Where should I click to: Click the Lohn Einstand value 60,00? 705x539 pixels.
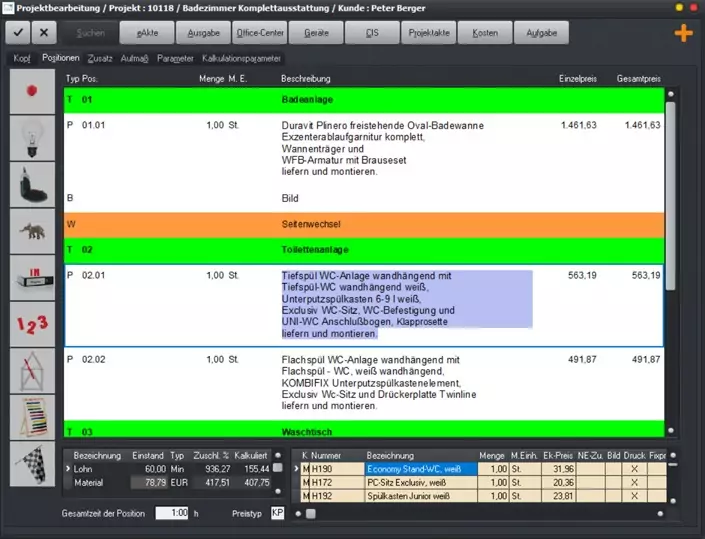(156, 469)
